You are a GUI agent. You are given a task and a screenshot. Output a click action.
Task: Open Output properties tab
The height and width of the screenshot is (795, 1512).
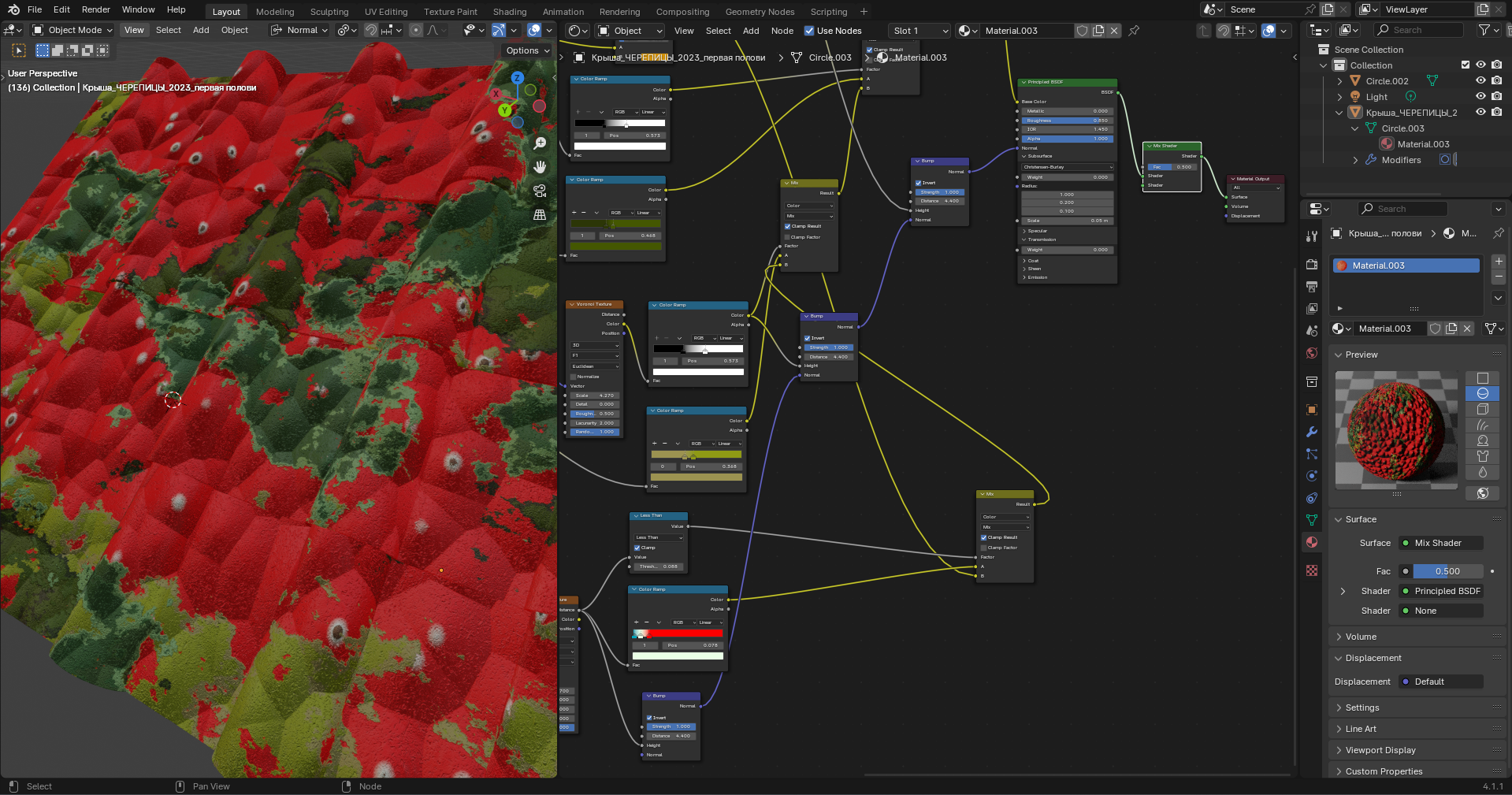[1312, 287]
